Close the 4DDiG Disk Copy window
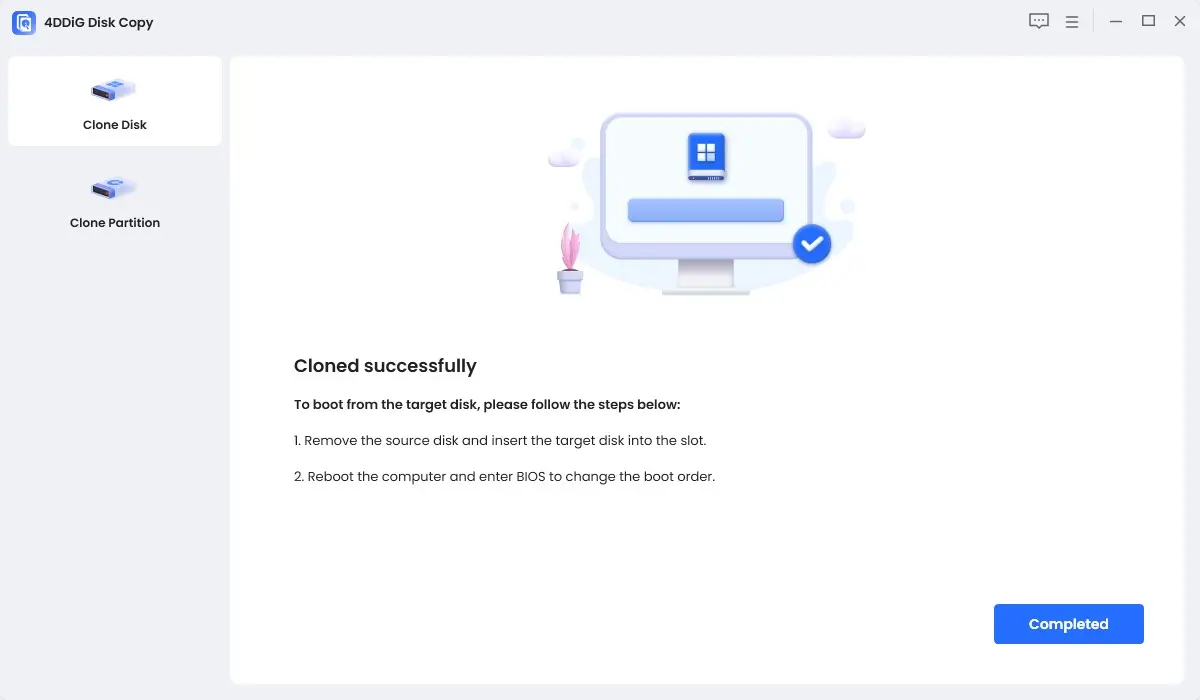 1180,21
